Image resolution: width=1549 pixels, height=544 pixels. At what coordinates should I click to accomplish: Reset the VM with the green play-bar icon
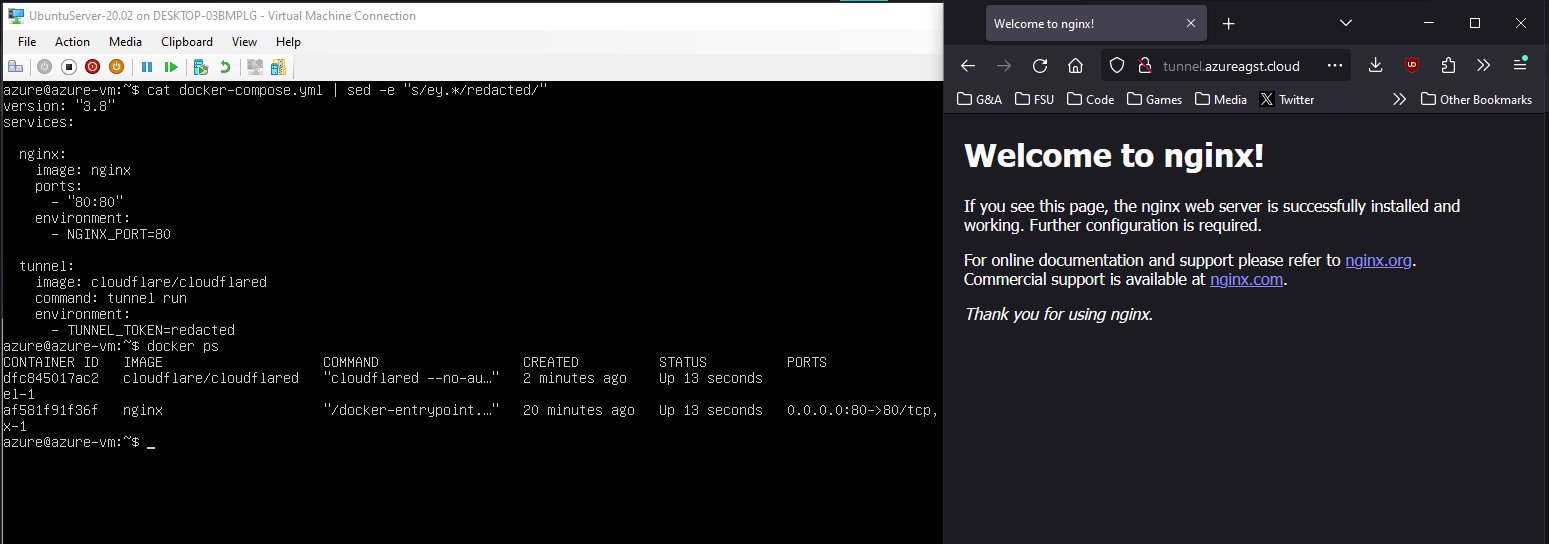(x=171, y=67)
